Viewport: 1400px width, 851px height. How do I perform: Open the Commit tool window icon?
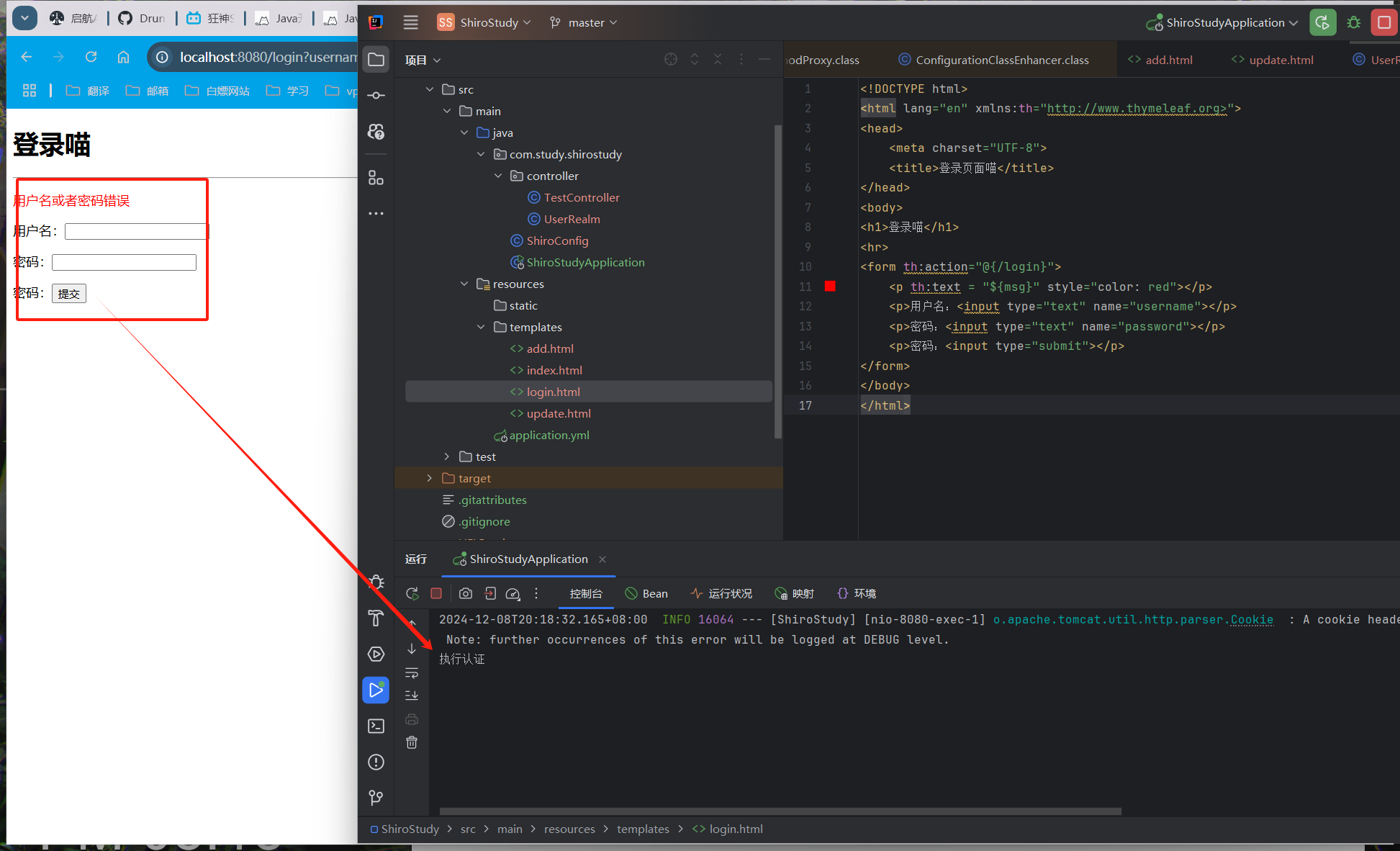pos(376,95)
